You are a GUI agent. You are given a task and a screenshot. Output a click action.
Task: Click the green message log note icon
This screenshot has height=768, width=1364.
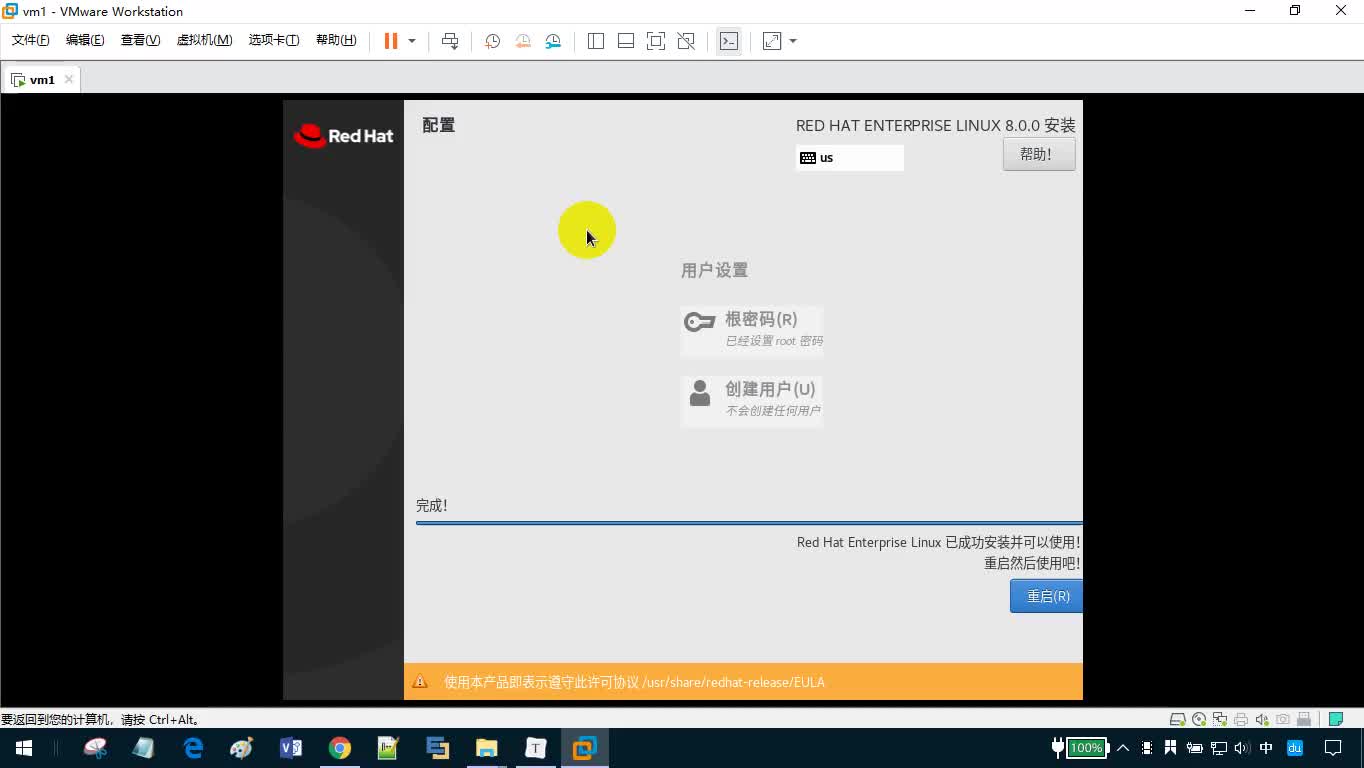click(x=1335, y=719)
